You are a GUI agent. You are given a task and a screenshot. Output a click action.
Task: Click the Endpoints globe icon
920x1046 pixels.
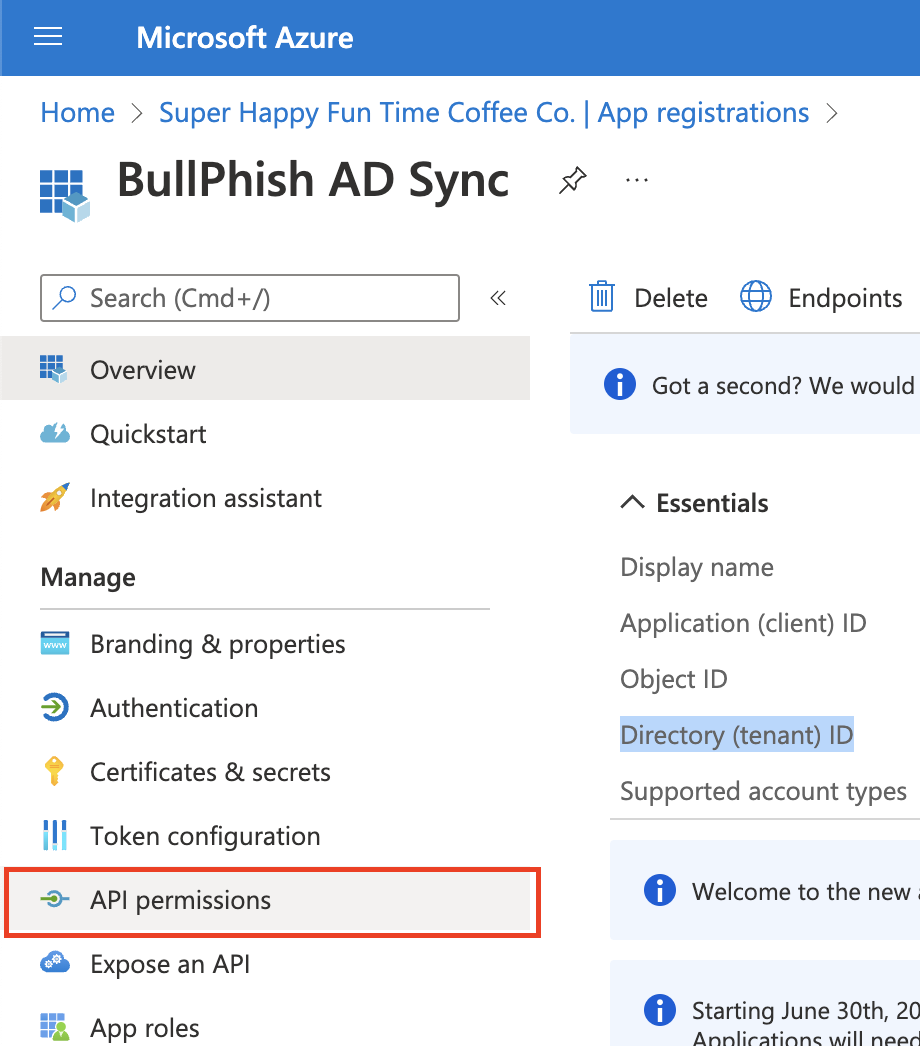[756, 296]
